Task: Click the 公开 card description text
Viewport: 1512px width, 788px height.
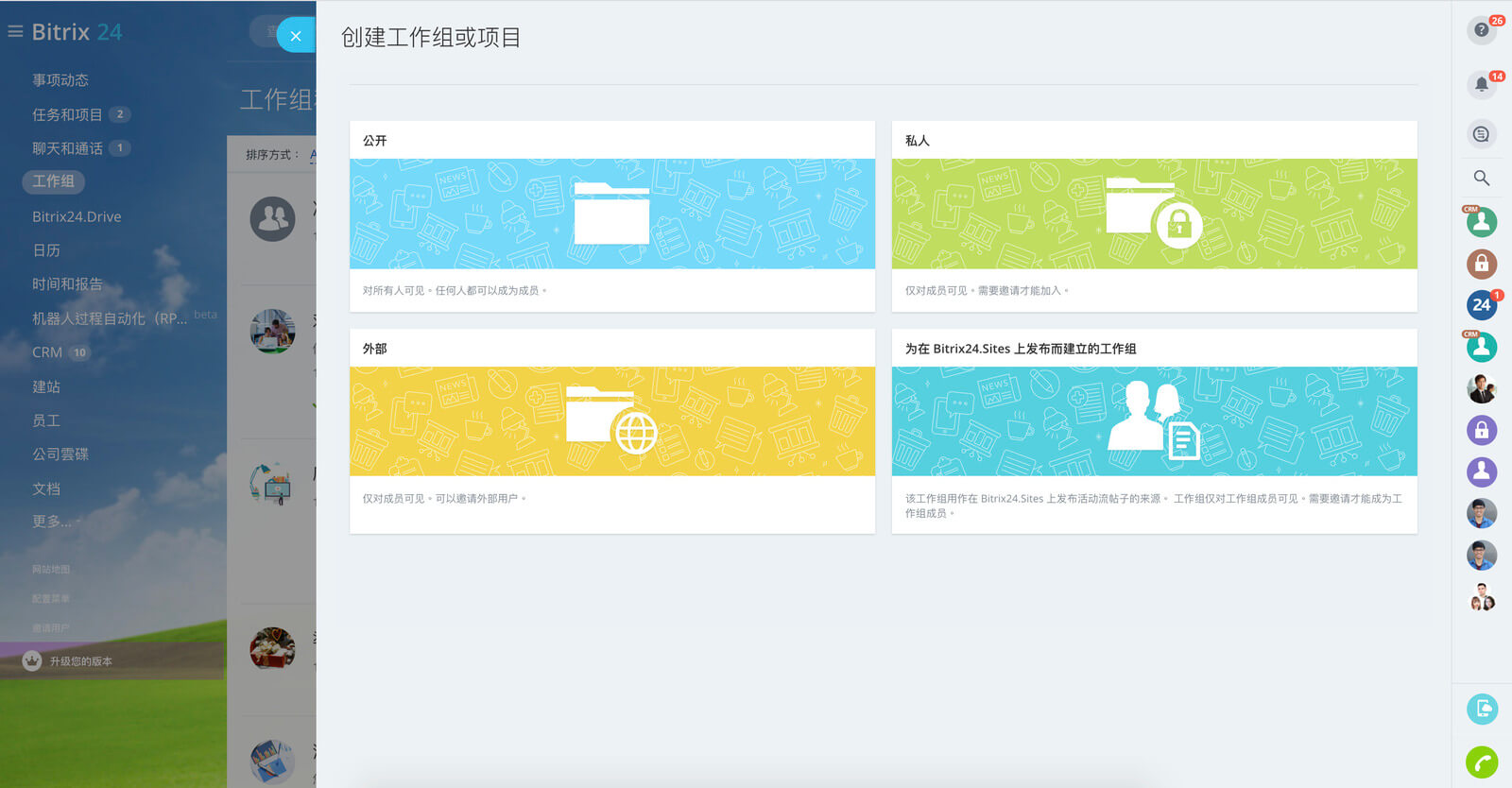Action: click(x=455, y=291)
